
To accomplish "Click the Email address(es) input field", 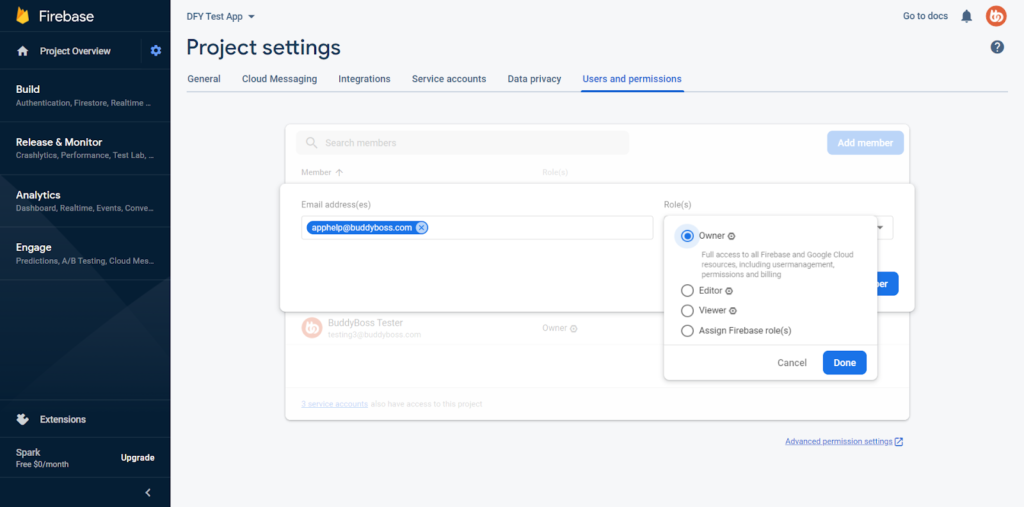I will pos(540,228).
